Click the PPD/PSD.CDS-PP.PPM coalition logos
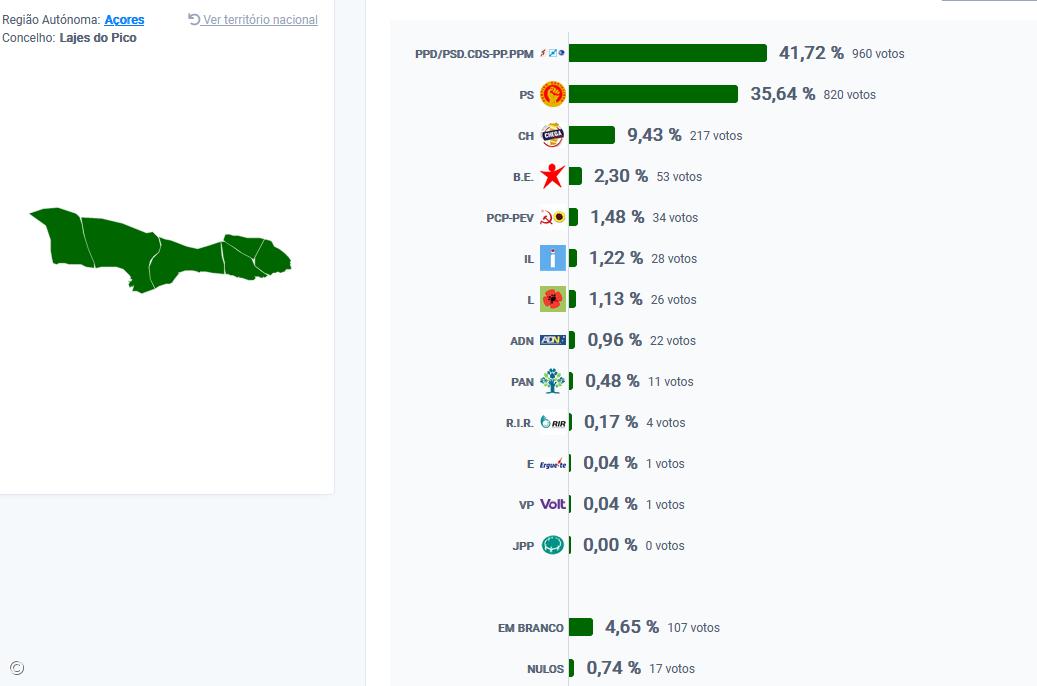Screen dimensions: 1037x686 552,53
